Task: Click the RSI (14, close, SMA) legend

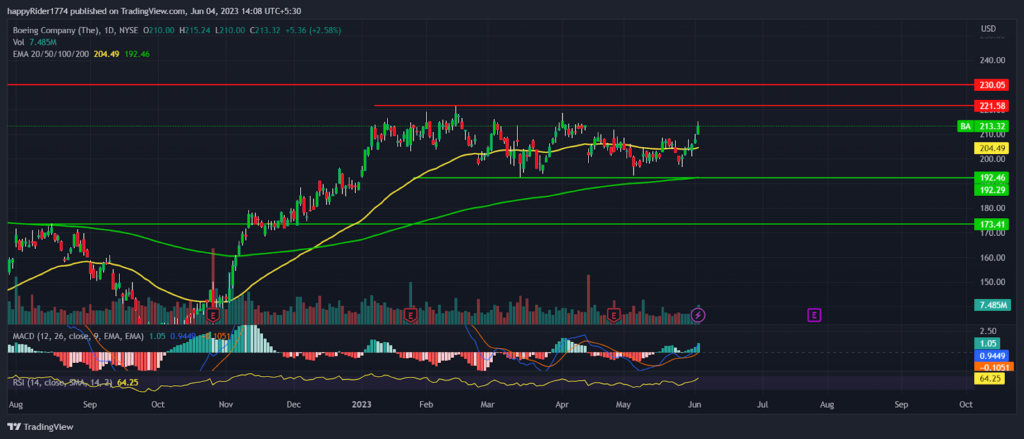Action: [x=75, y=382]
